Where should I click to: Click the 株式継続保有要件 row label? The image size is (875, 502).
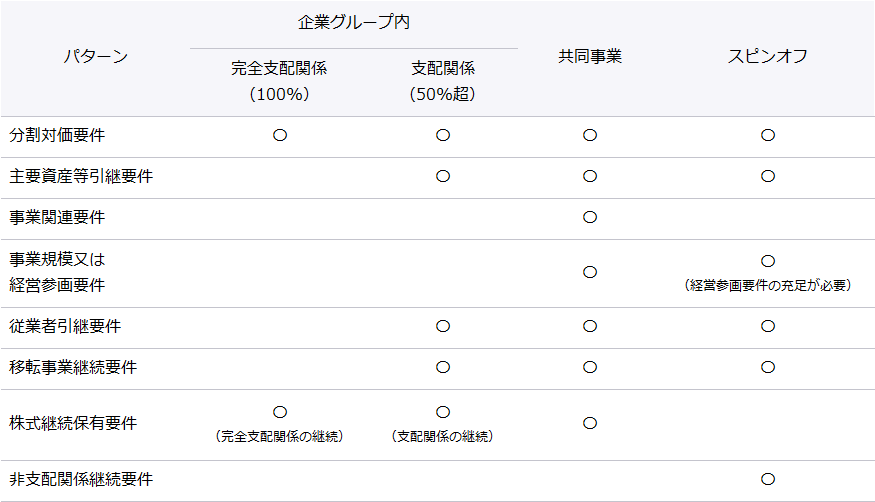pyautogui.click(x=73, y=423)
